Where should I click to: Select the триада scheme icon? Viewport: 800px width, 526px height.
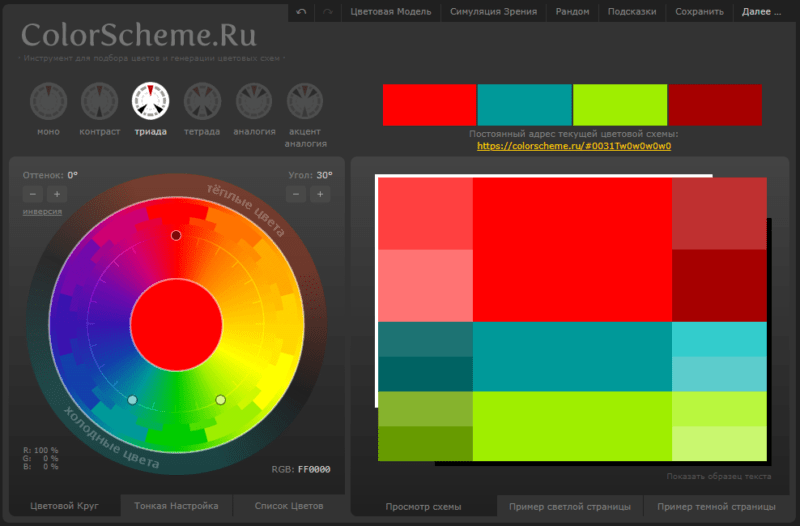coord(151,101)
